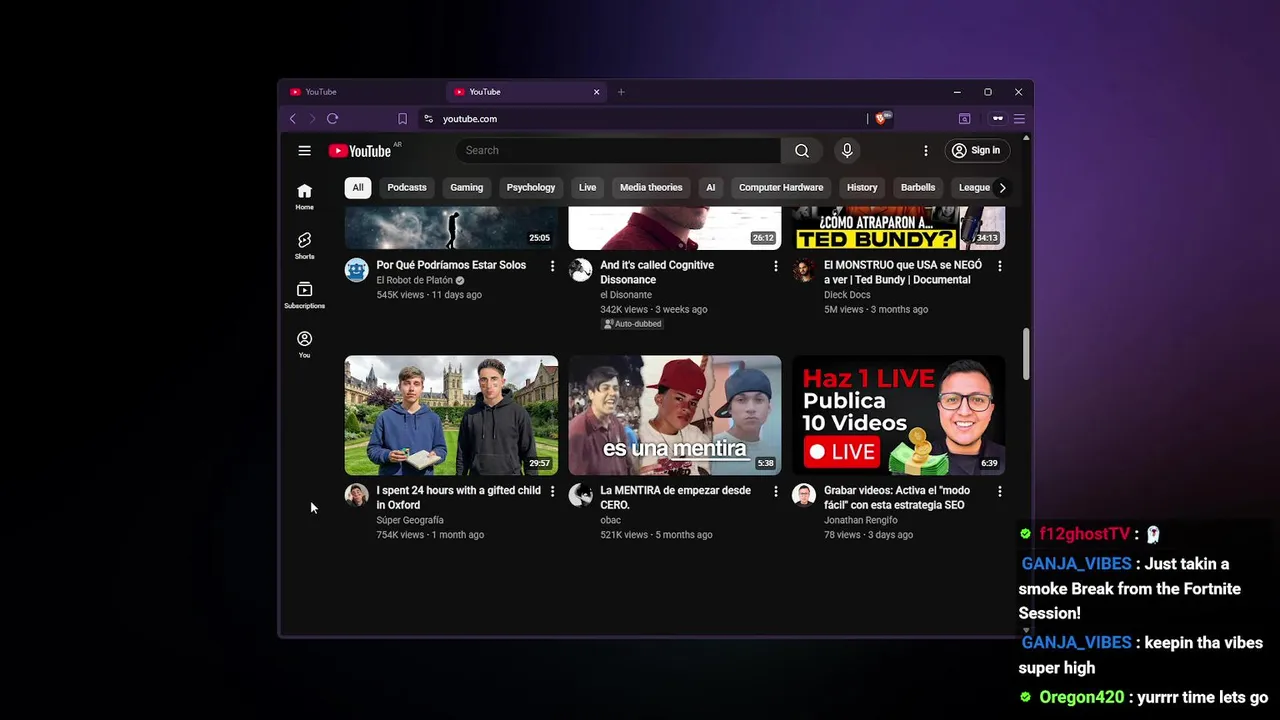Open video title And it's called Cognitive Dissonance

[657, 273]
